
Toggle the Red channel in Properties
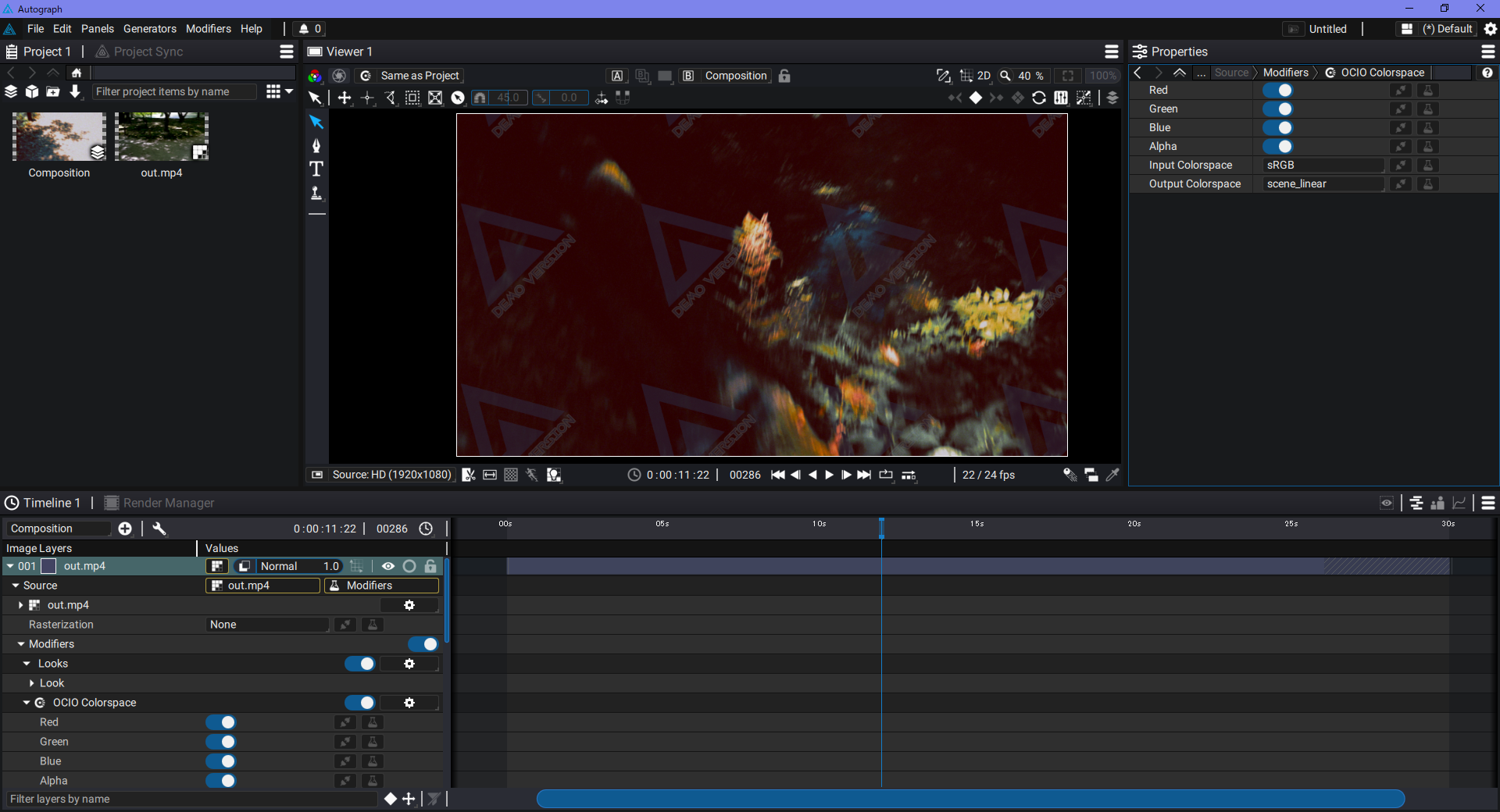pos(1277,91)
